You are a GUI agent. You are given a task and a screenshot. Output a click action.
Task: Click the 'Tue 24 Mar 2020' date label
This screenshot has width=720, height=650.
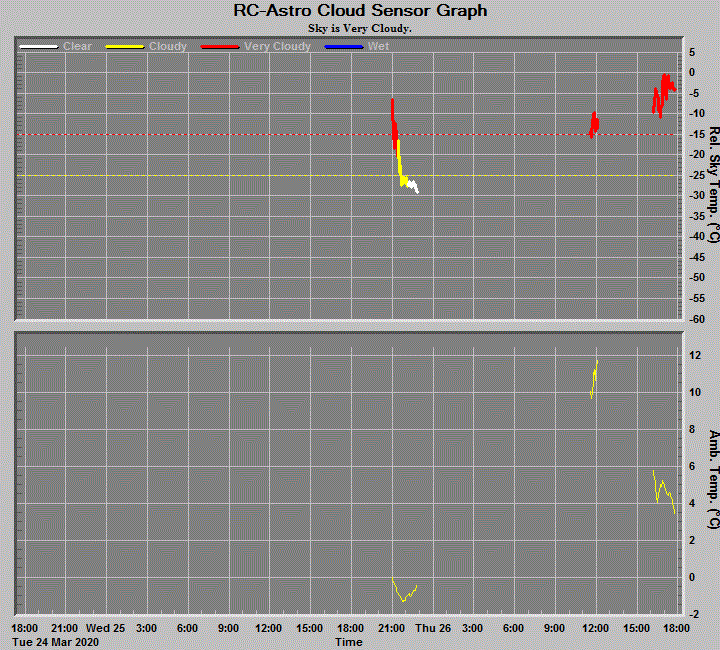(55, 642)
